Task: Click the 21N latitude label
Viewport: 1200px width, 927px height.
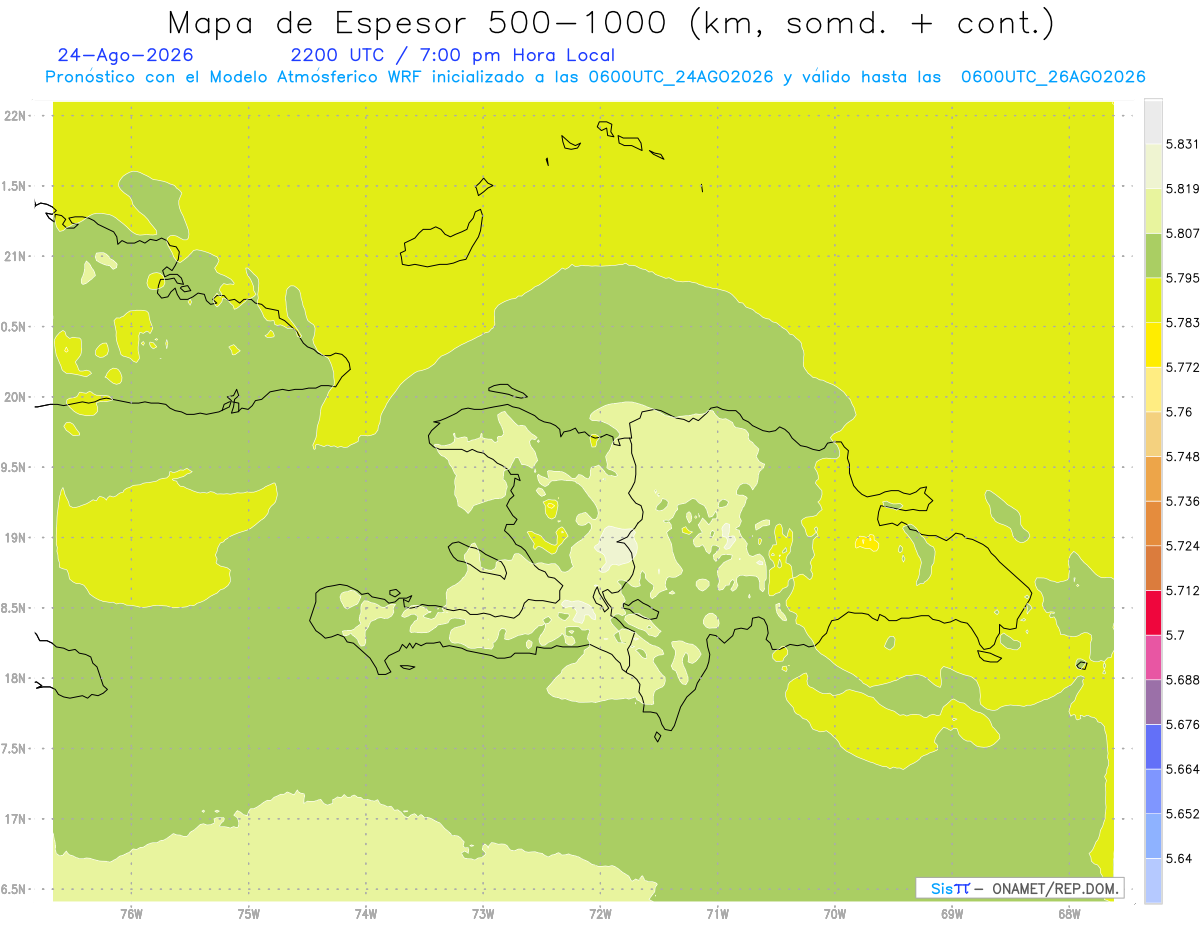Action: (15, 257)
